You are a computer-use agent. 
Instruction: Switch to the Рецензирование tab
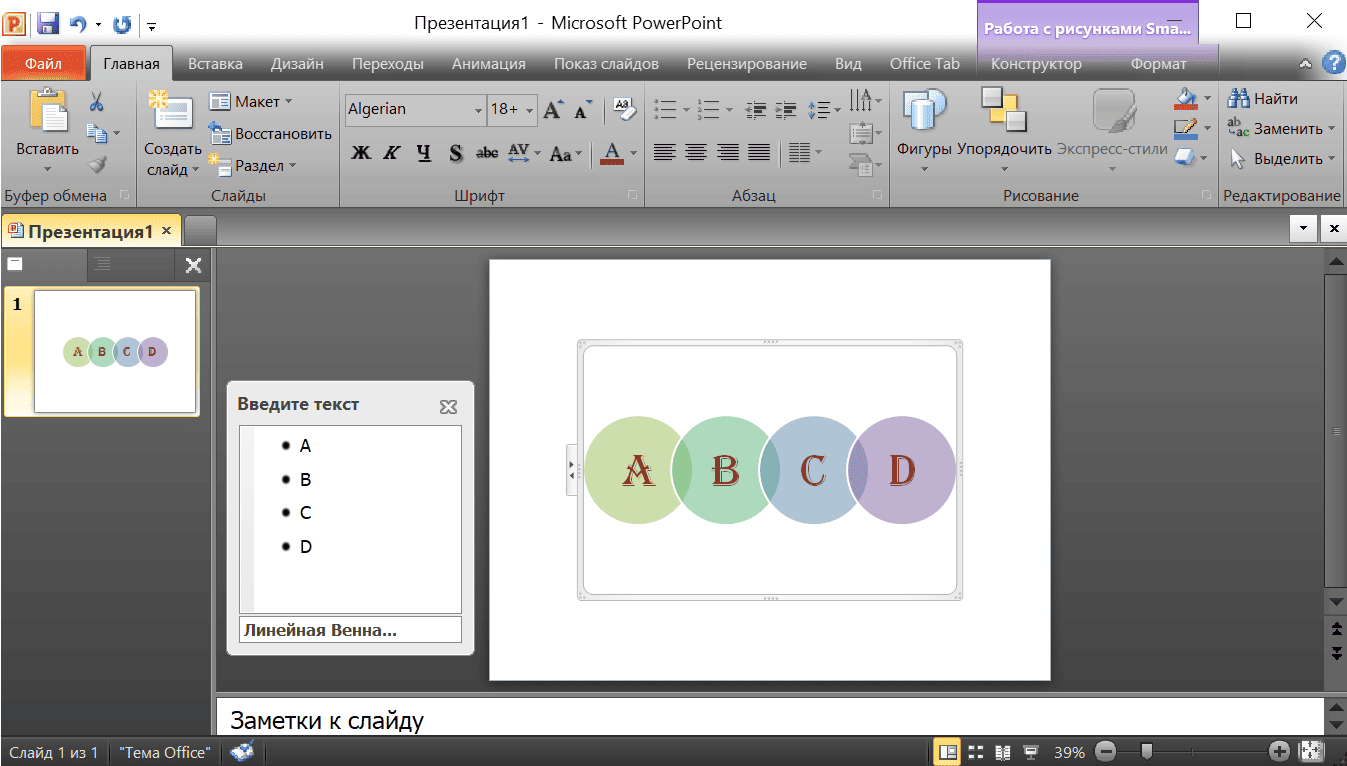747,64
